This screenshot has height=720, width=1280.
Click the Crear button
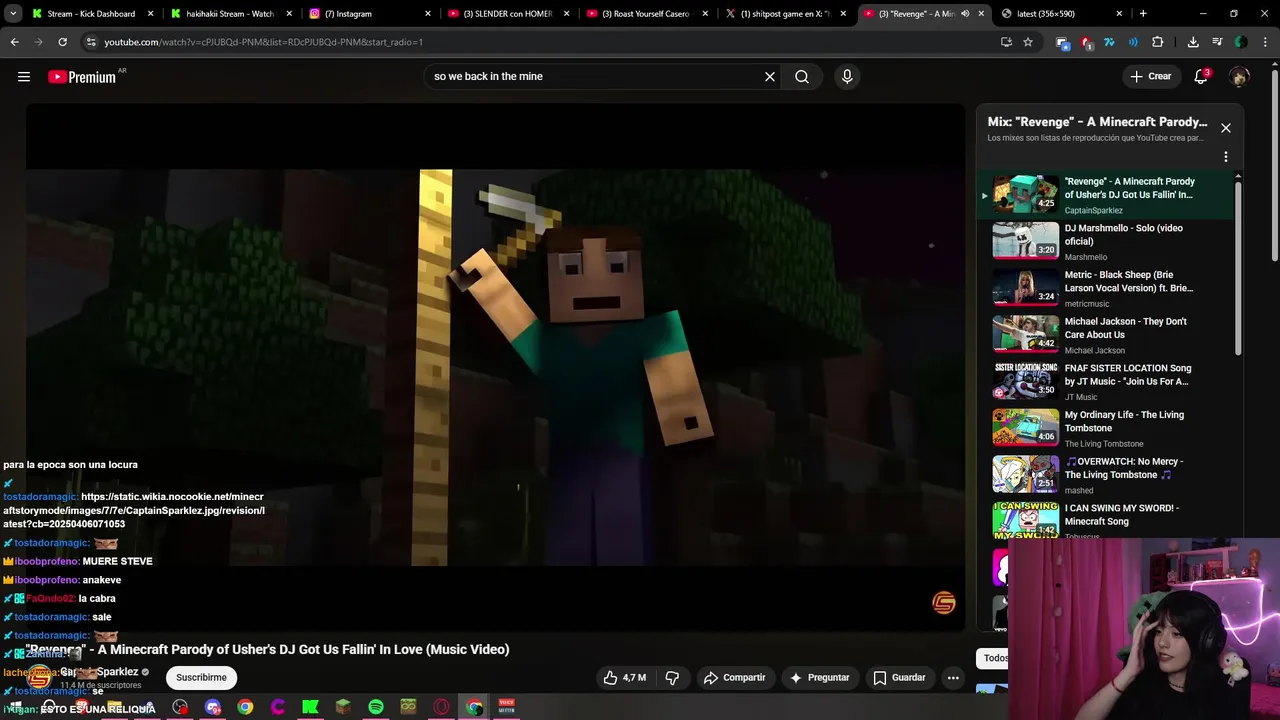pyautogui.click(x=1151, y=77)
